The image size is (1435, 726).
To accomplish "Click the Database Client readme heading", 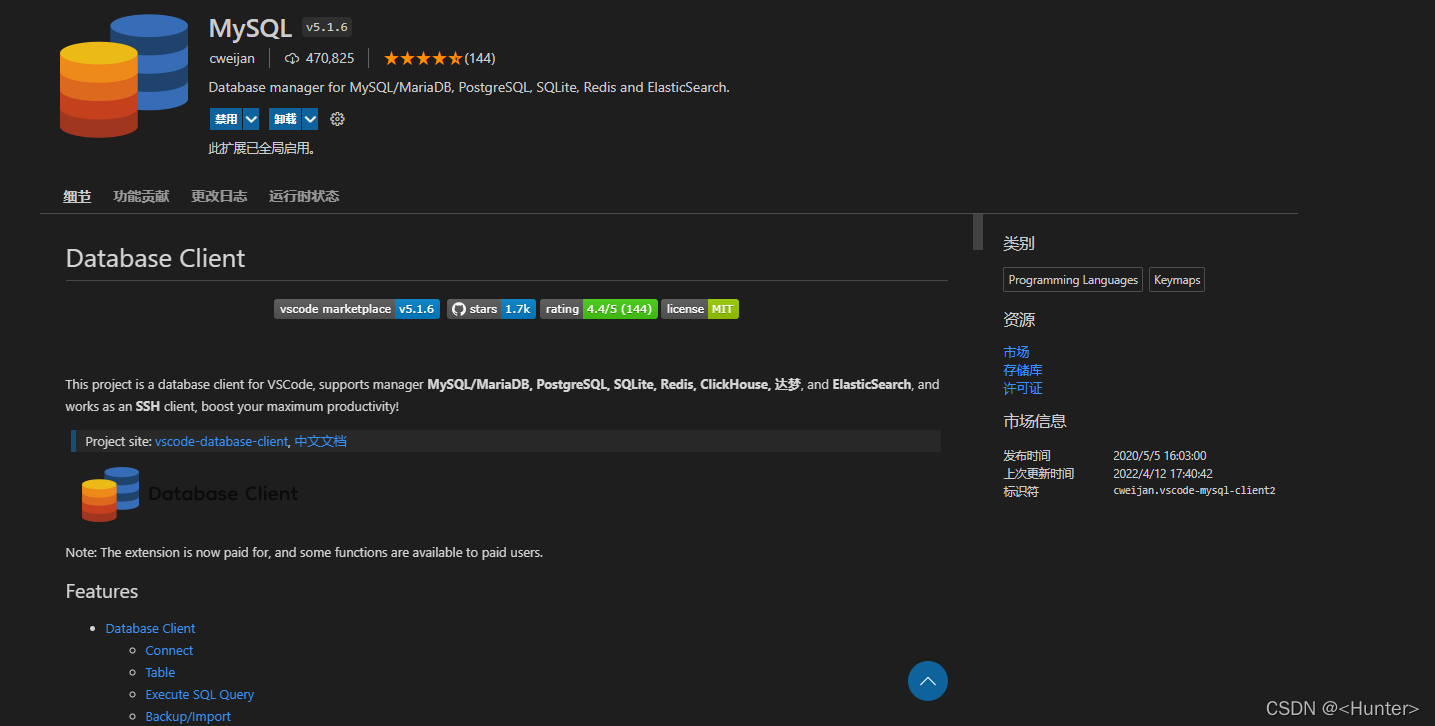I will coord(155,258).
